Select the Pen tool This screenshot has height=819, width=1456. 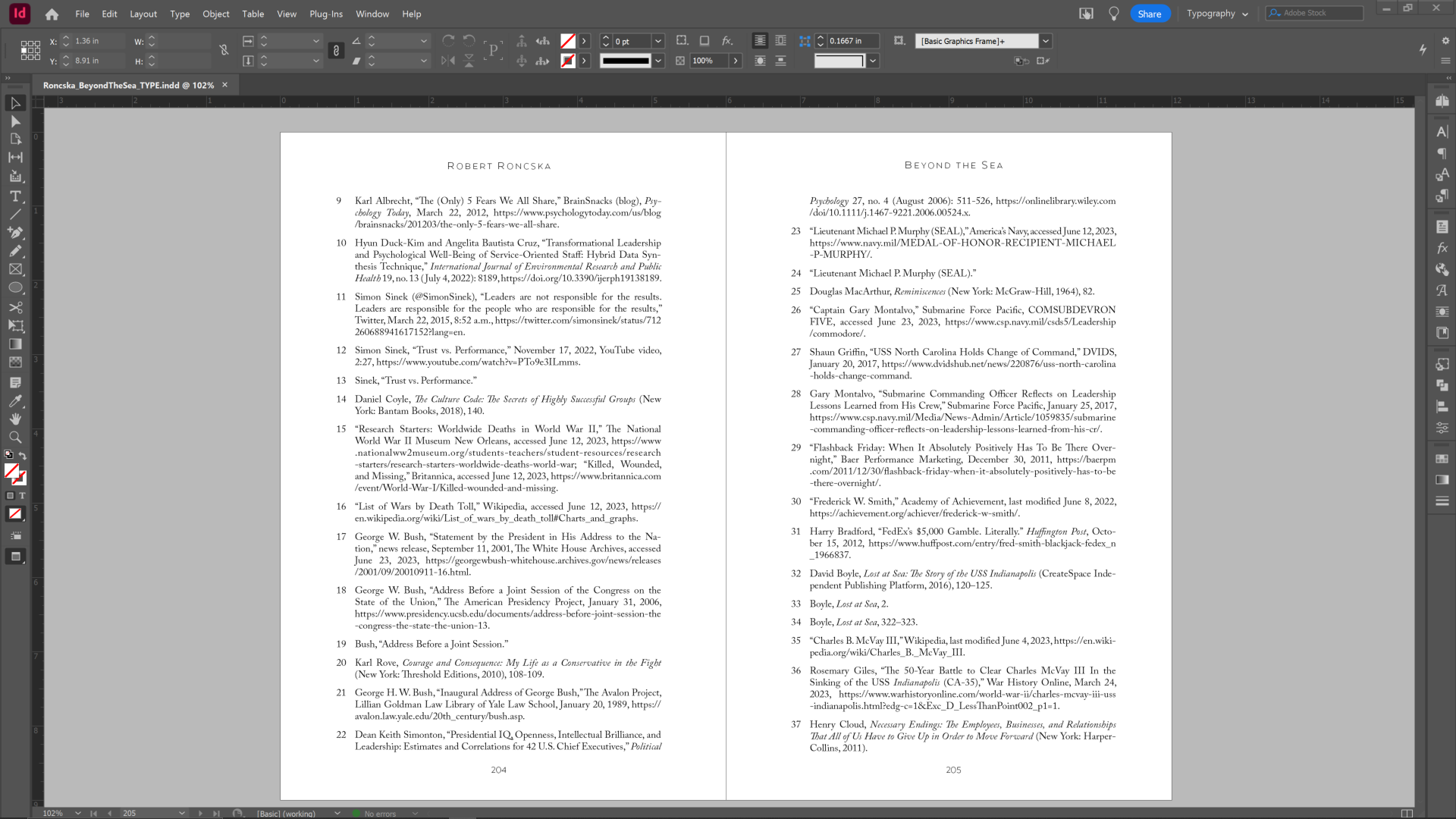[x=15, y=233]
